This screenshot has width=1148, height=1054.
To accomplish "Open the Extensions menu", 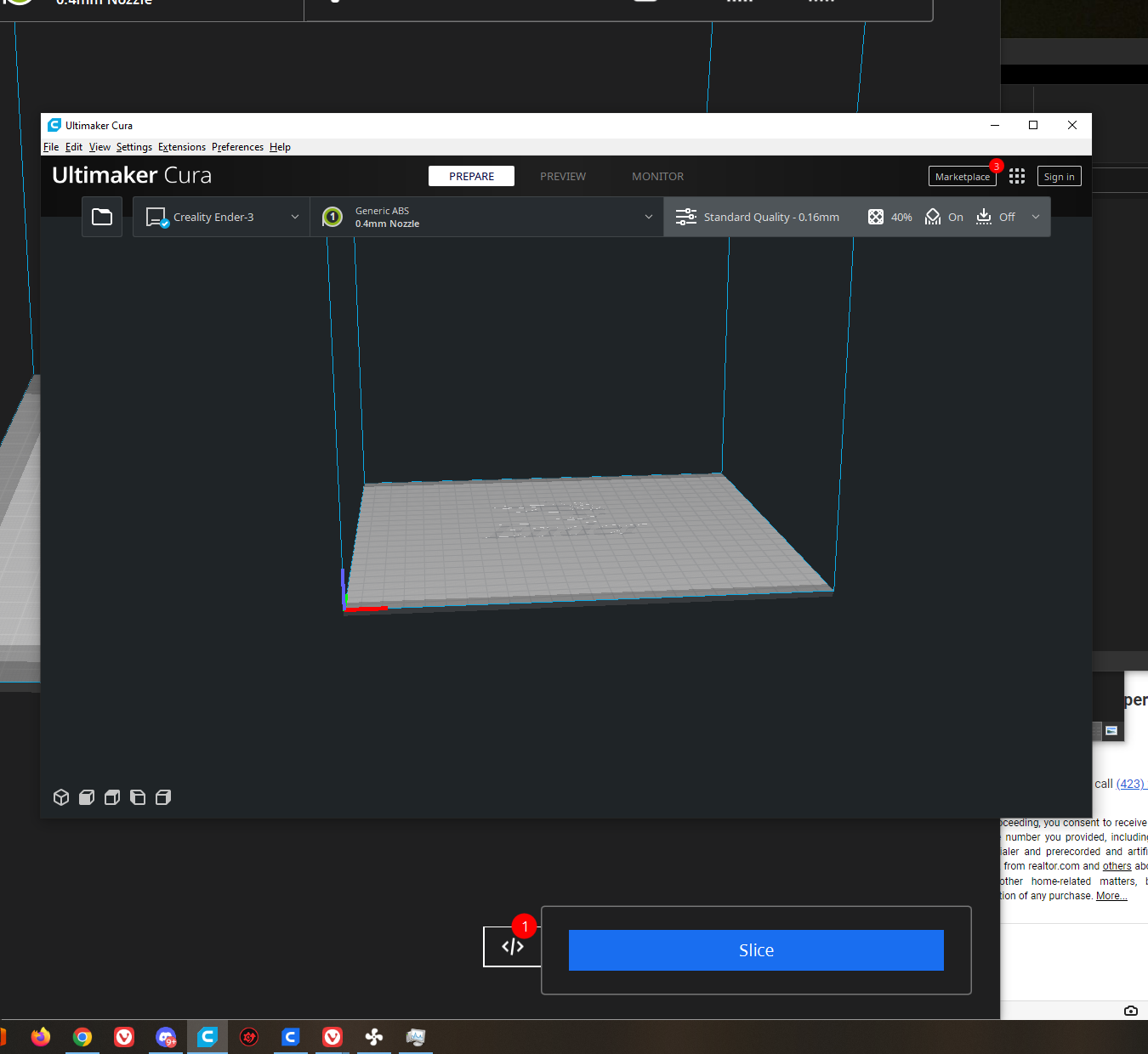I will pyautogui.click(x=182, y=147).
